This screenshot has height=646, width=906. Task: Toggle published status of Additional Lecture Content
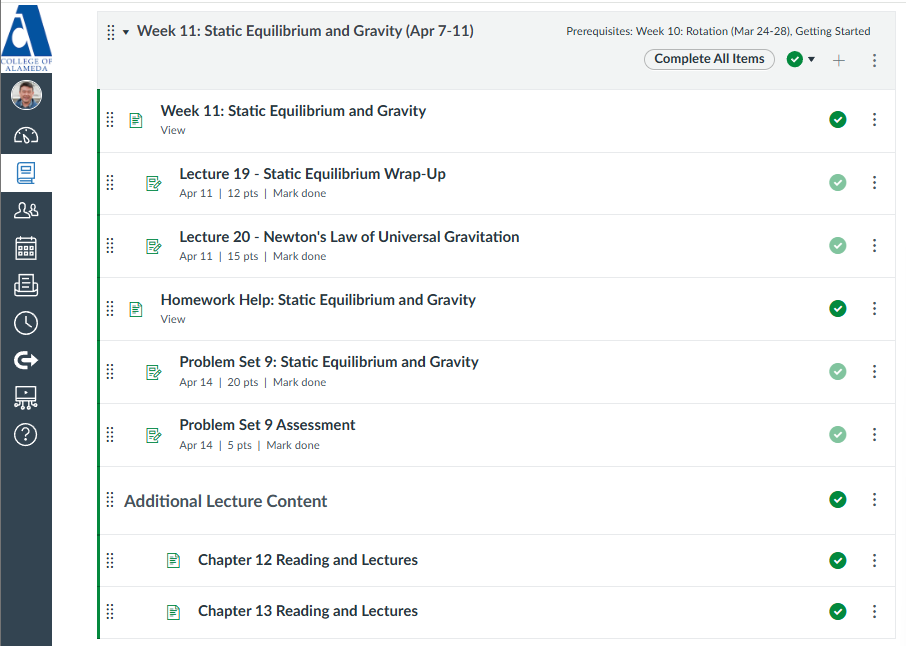tap(838, 499)
